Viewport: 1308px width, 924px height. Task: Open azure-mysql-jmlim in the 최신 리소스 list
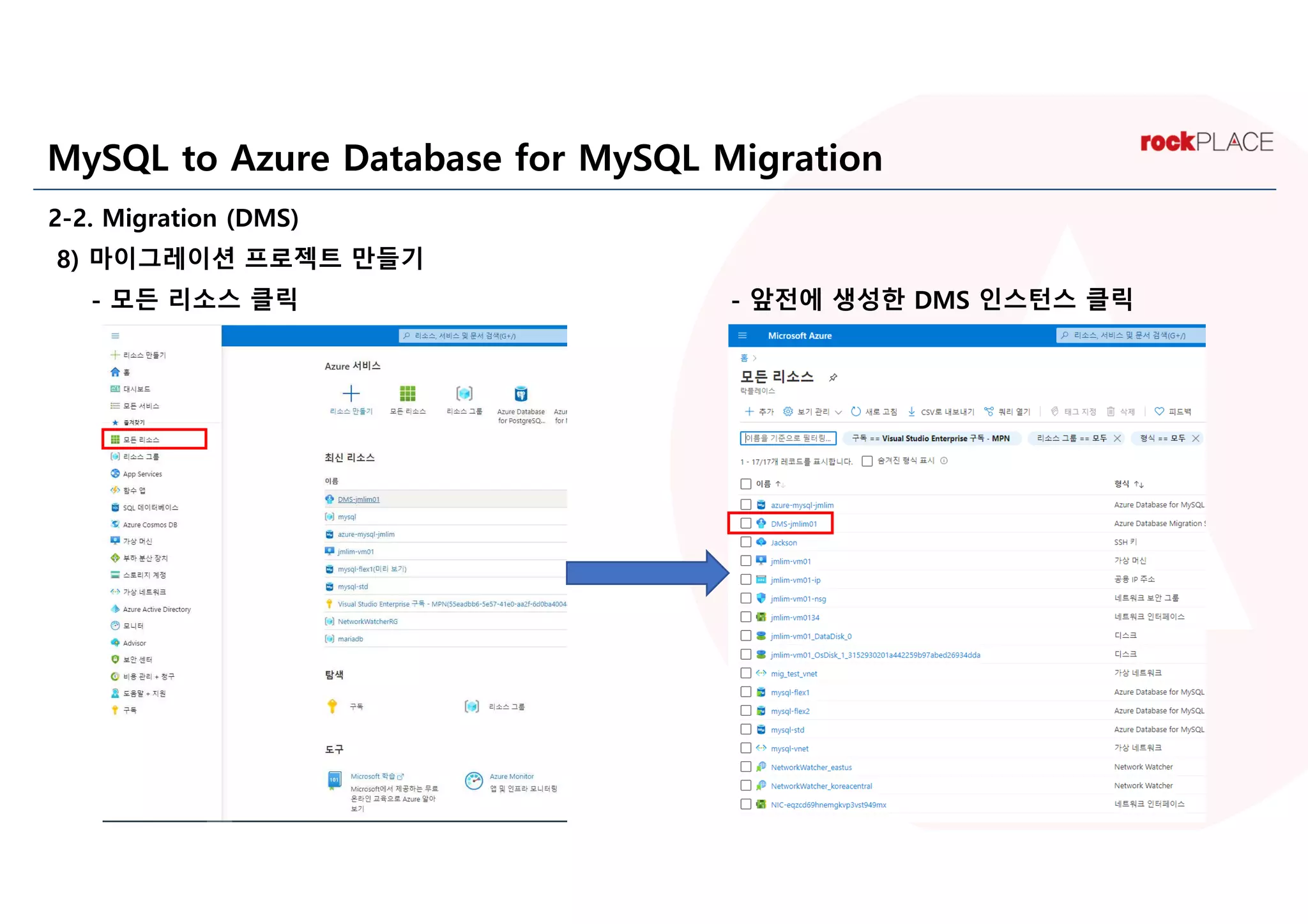coord(366,534)
